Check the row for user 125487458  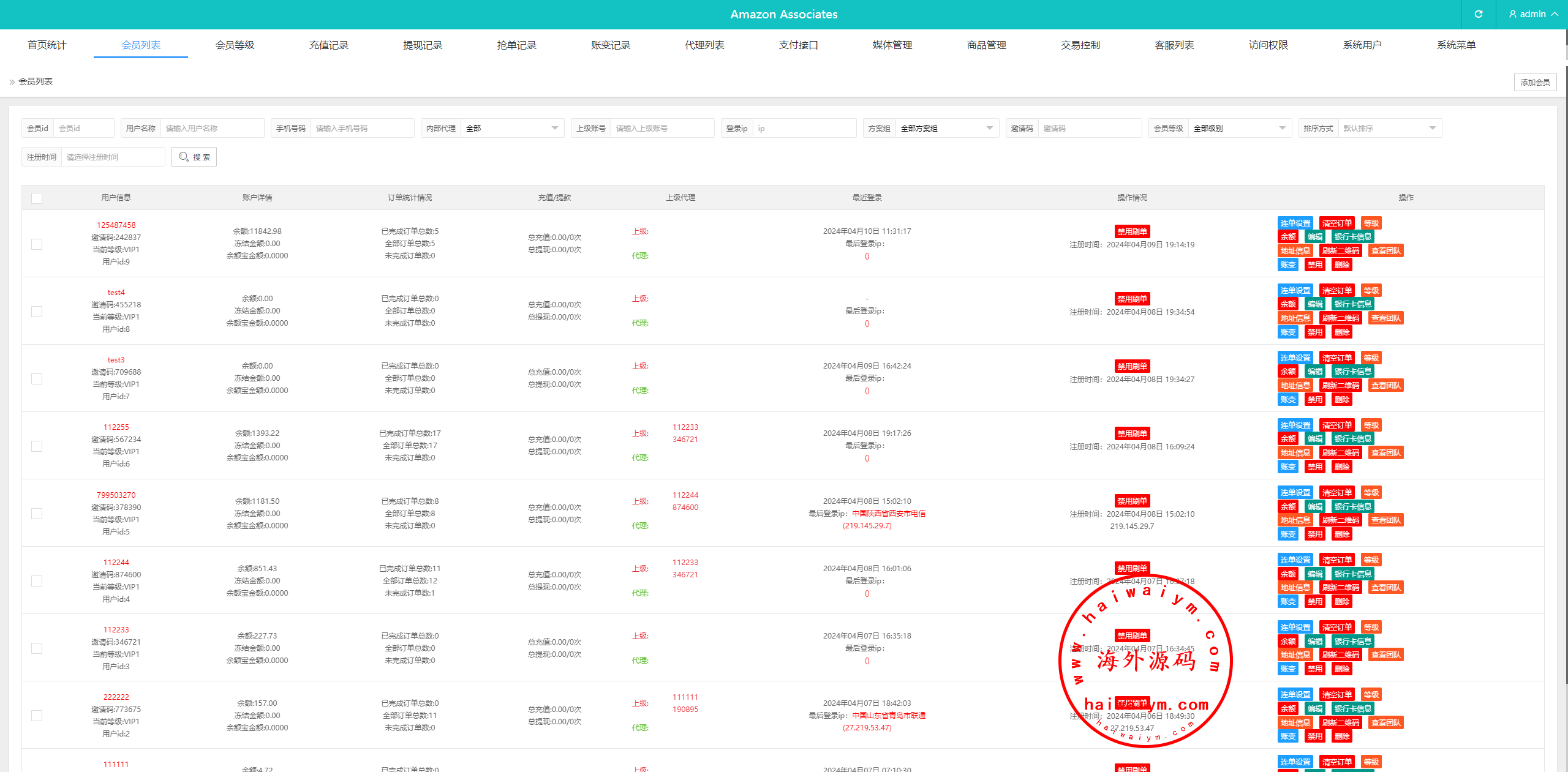pyautogui.click(x=37, y=244)
